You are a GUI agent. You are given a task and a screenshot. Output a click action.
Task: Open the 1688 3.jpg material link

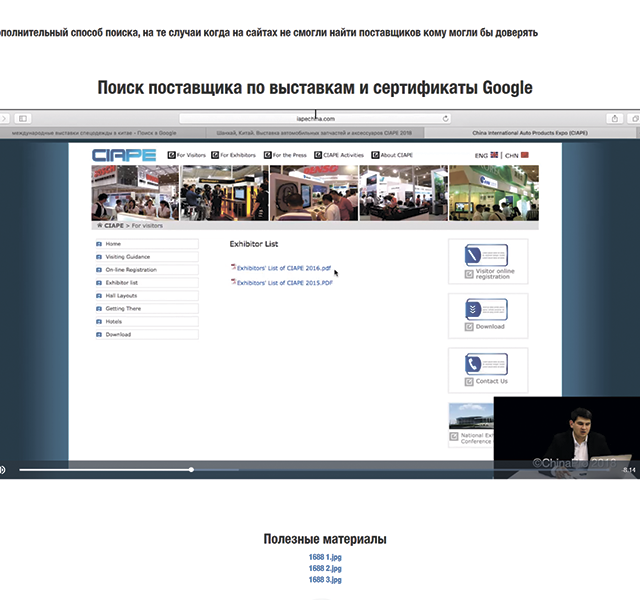(325, 579)
